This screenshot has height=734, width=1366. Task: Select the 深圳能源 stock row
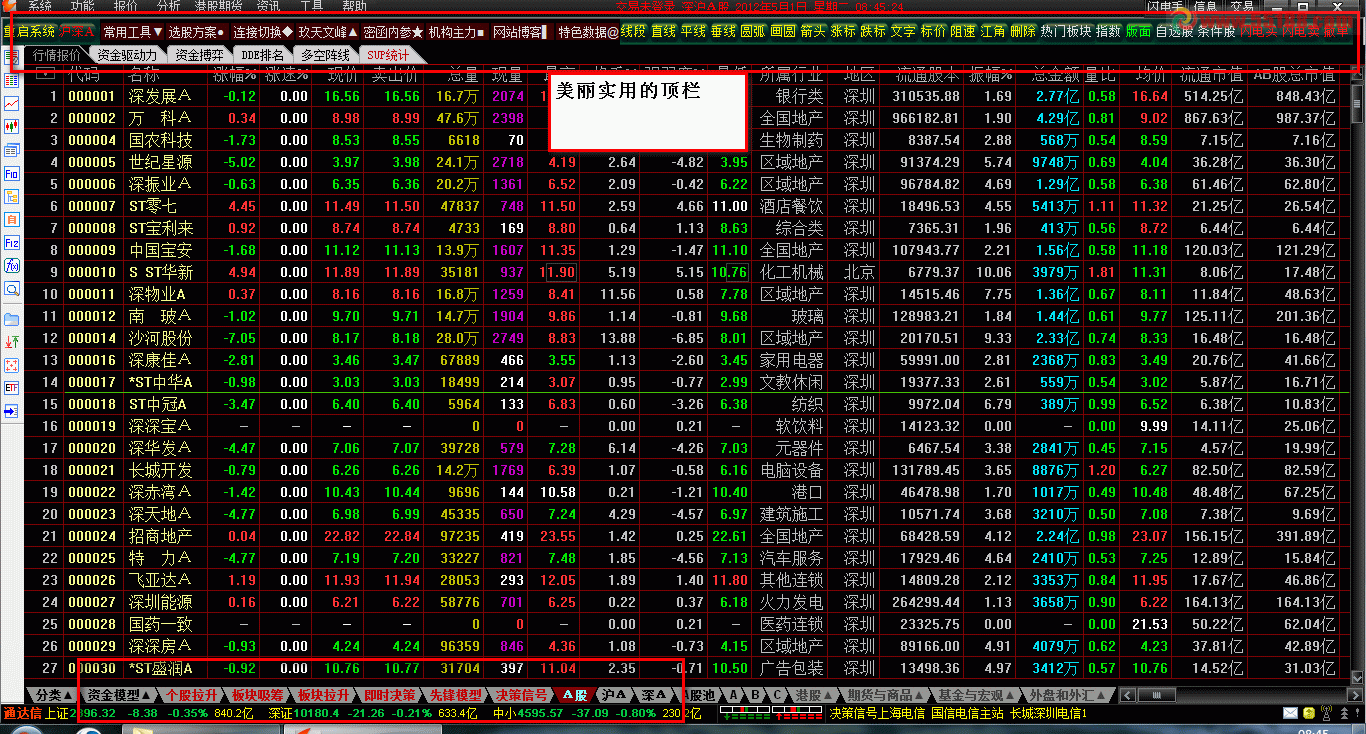tap(686, 602)
